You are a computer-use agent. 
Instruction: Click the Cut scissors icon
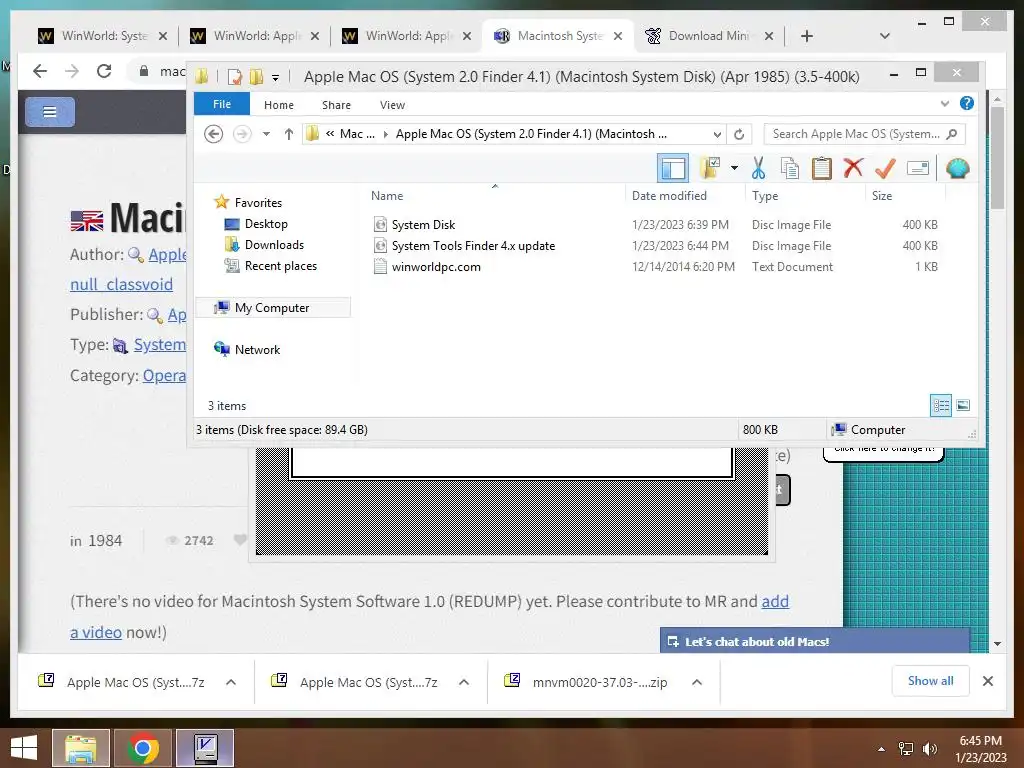[758, 168]
